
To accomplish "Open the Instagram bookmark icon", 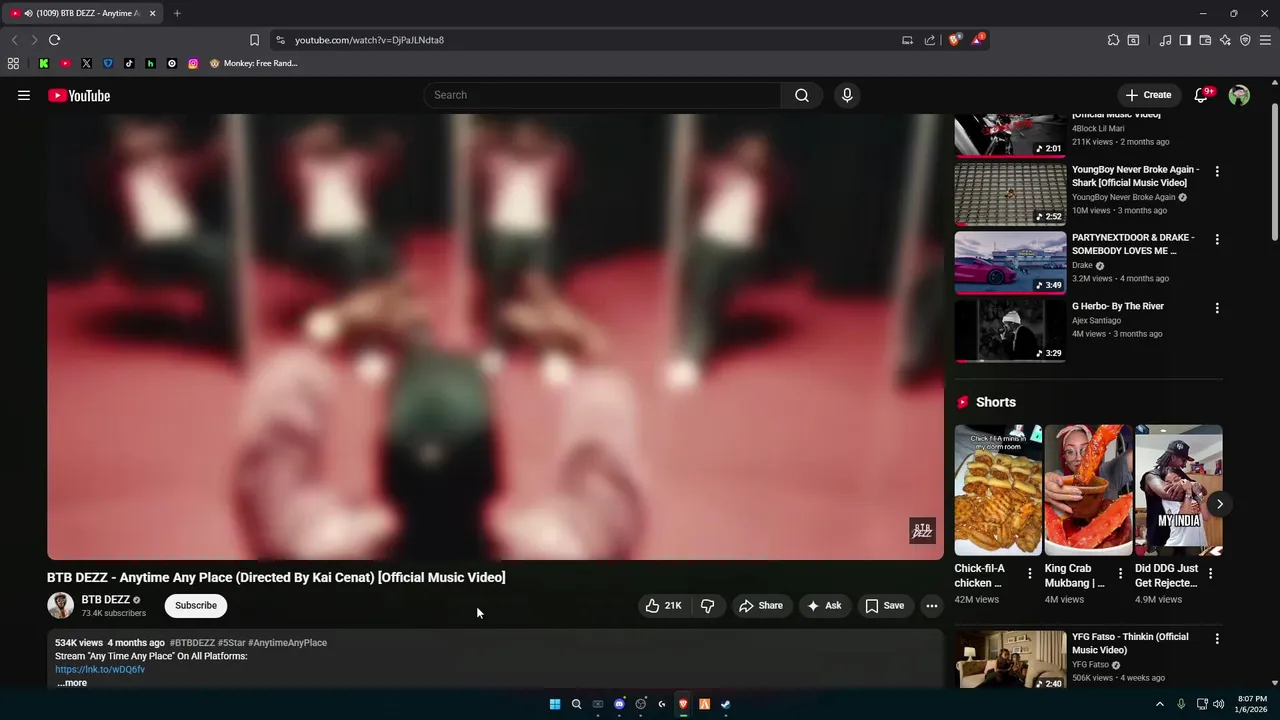I will click(193, 63).
